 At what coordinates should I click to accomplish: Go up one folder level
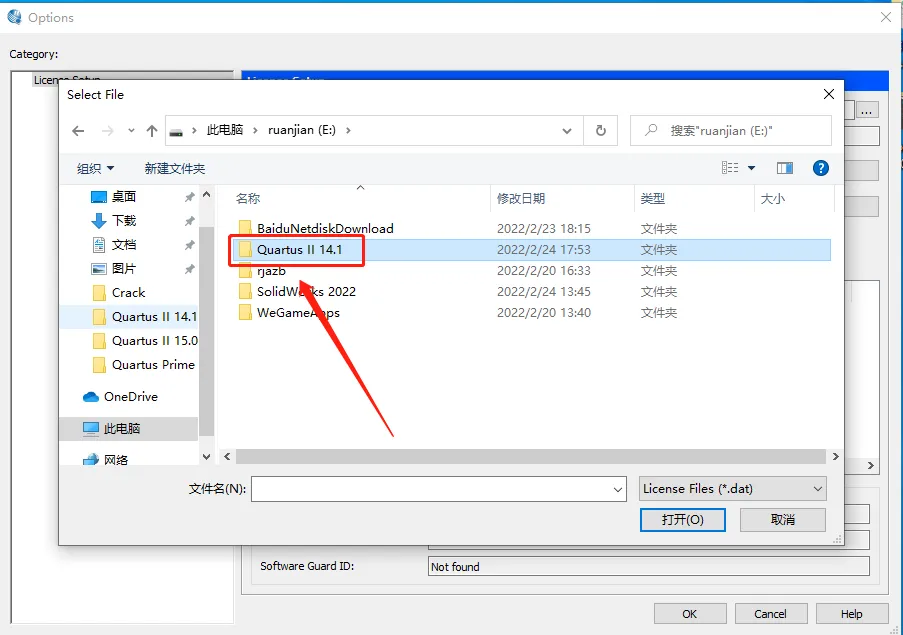pos(152,131)
